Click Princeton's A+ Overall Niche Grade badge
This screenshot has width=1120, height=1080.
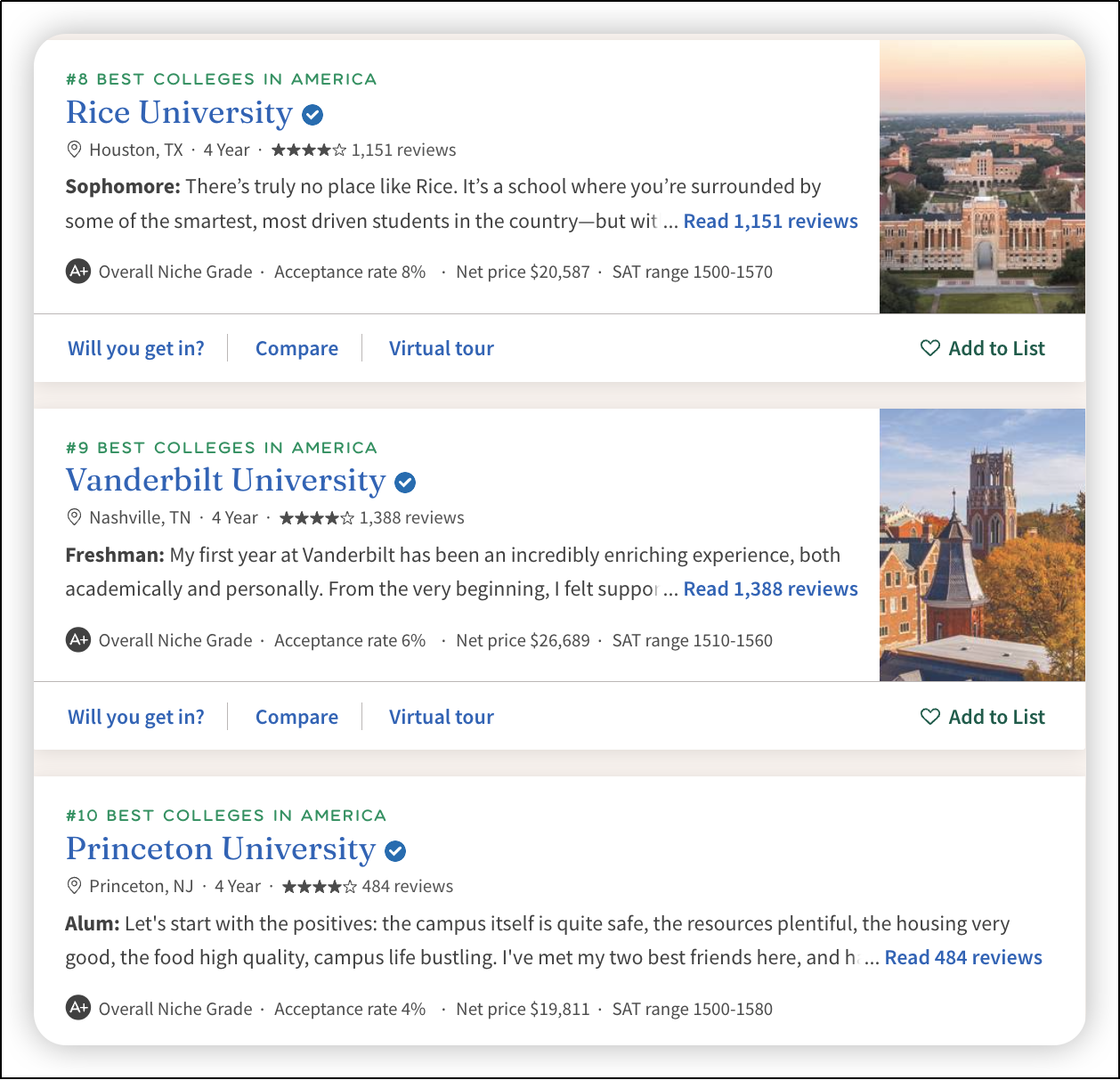(78, 1008)
